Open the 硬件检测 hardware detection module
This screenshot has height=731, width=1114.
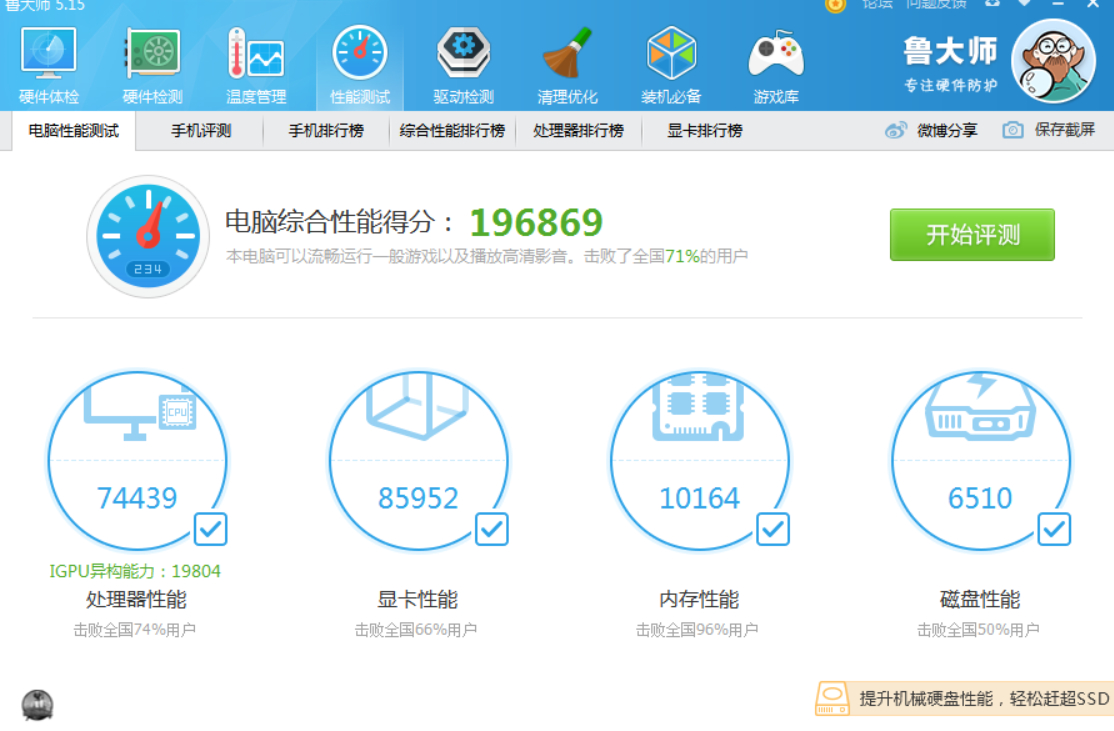[x=152, y=66]
